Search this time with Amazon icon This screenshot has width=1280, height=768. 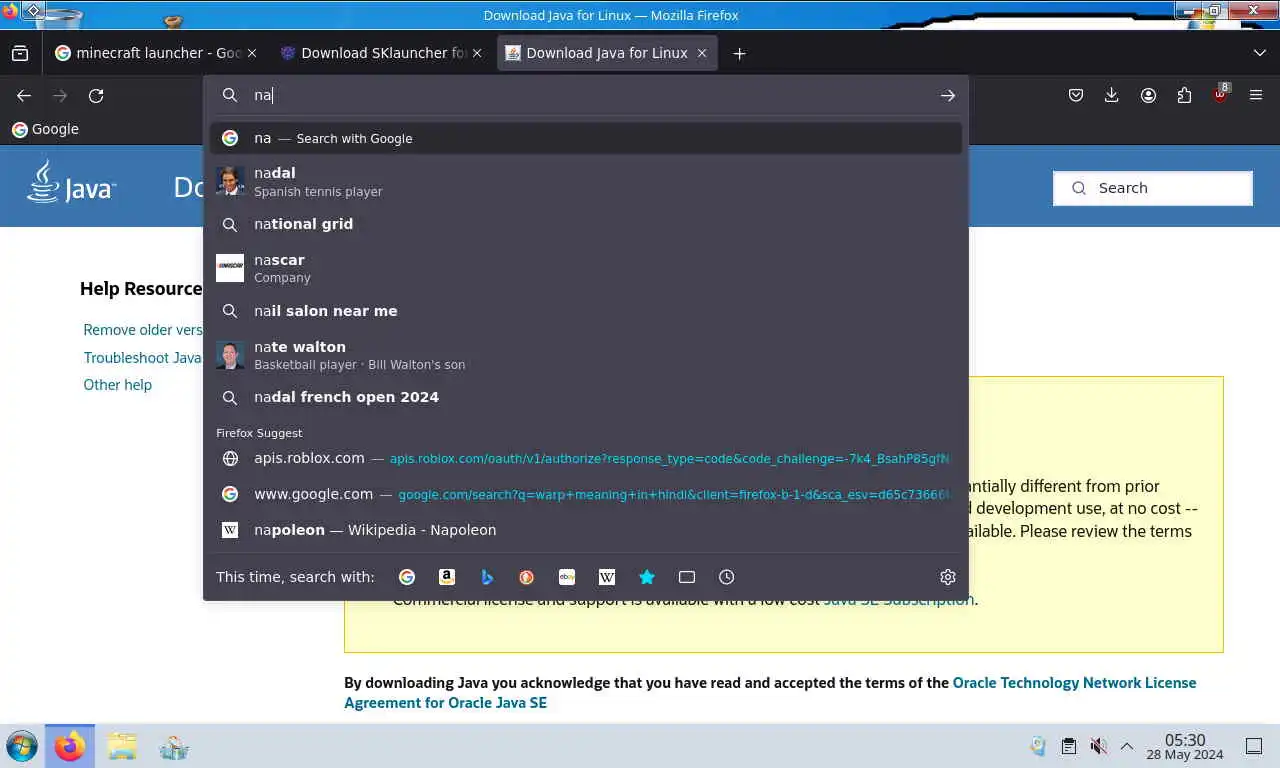point(447,577)
